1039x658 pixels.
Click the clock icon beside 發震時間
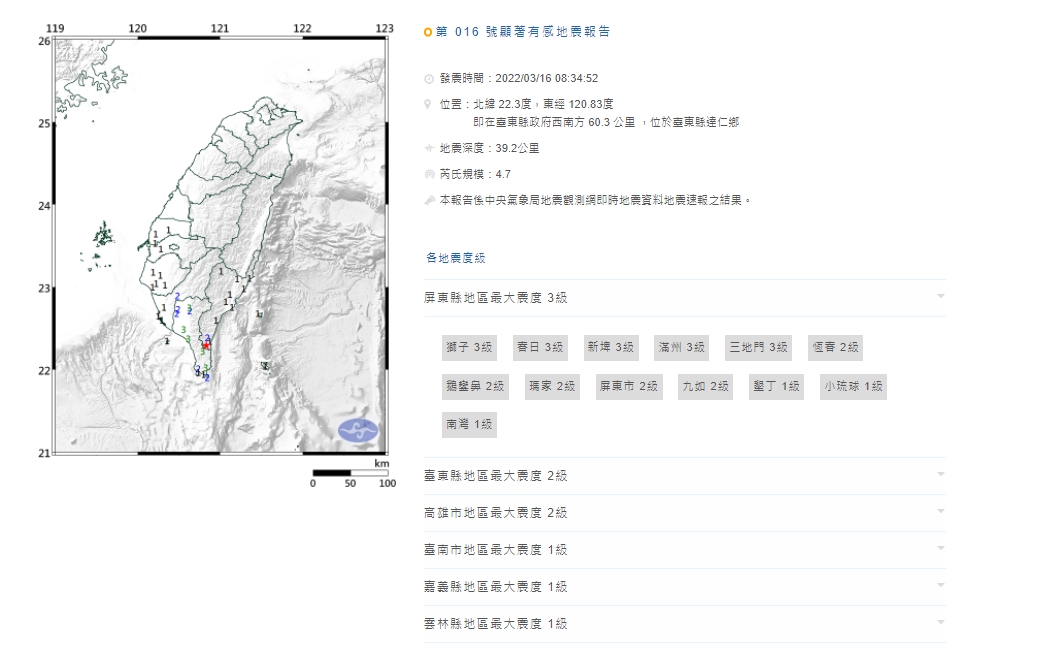[429, 78]
